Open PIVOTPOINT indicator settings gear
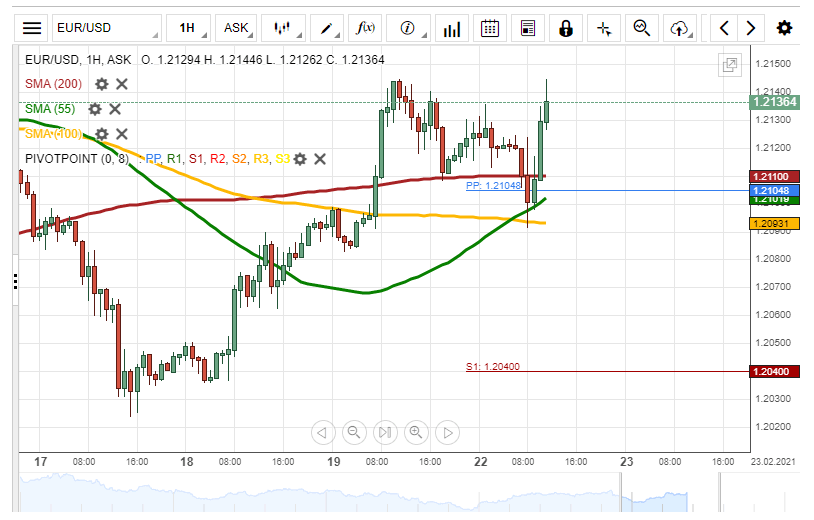 pos(300,159)
